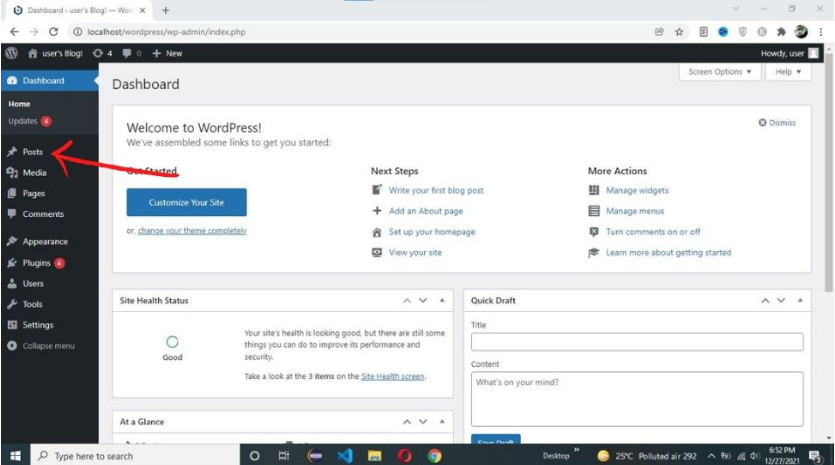Viewport: 835px width, 465px height.
Task: Select Dashboard in the sidebar
Action: click(50, 80)
